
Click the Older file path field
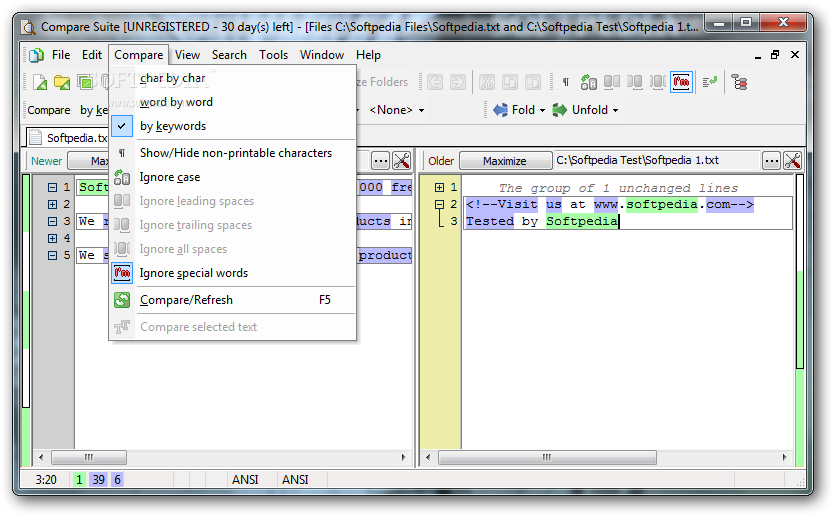[656, 161]
